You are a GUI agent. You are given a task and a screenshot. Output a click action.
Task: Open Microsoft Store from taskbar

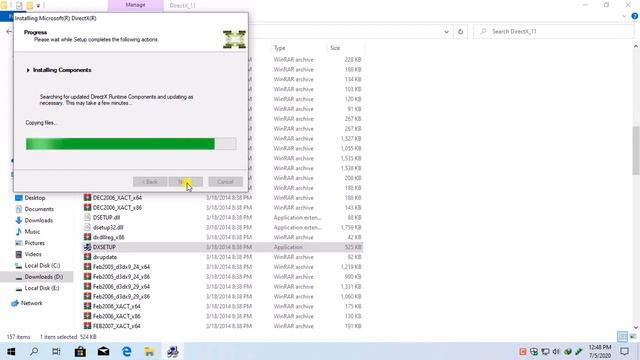[80, 351]
